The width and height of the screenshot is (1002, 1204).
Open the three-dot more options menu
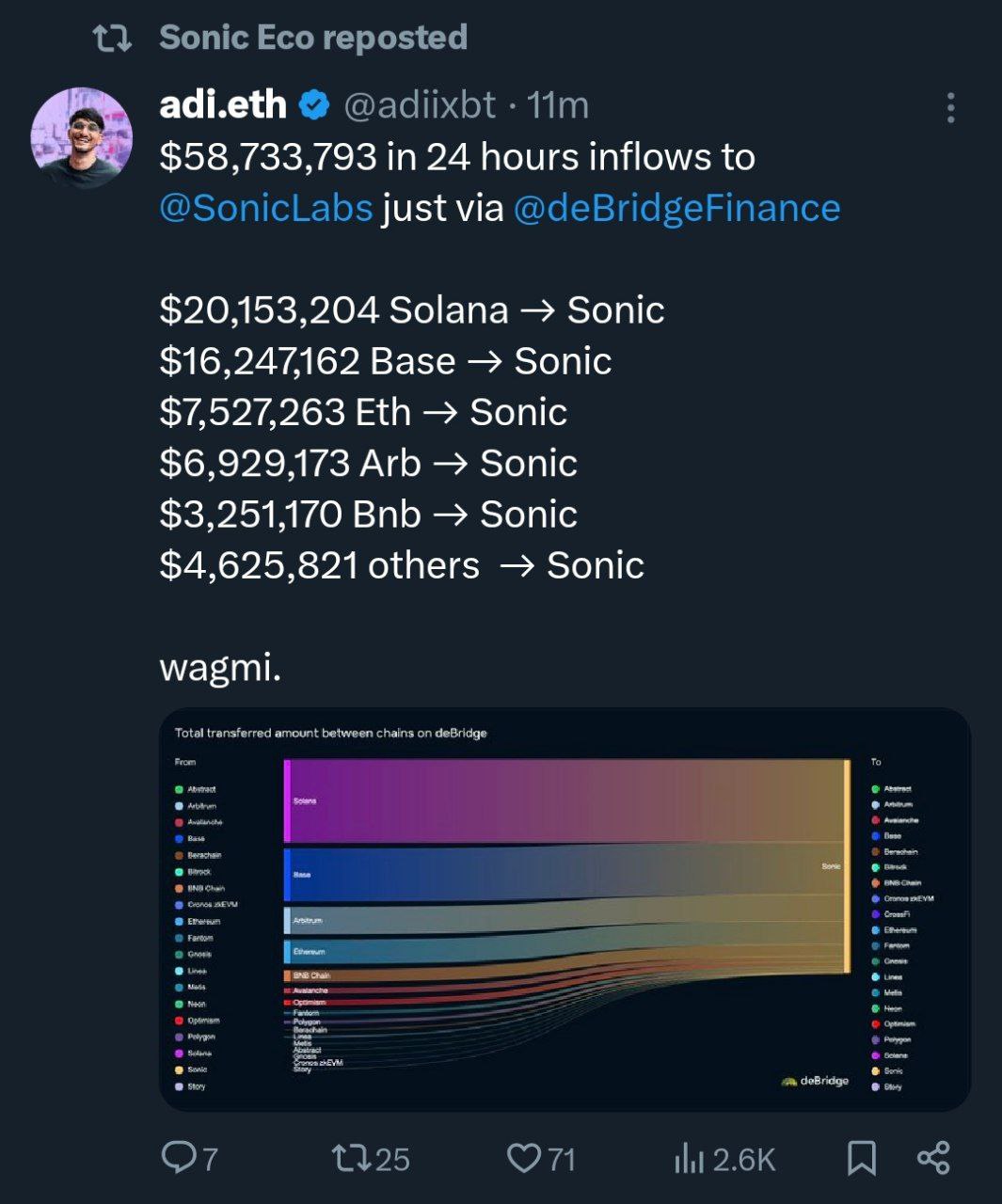pyautogui.click(x=951, y=108)
